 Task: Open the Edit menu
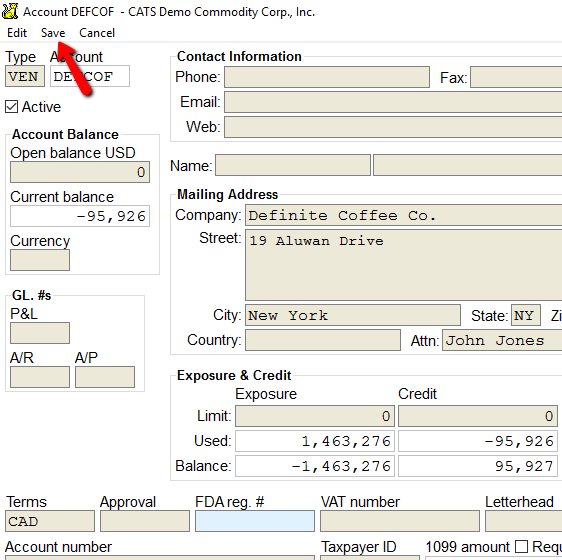coord(17,33)
